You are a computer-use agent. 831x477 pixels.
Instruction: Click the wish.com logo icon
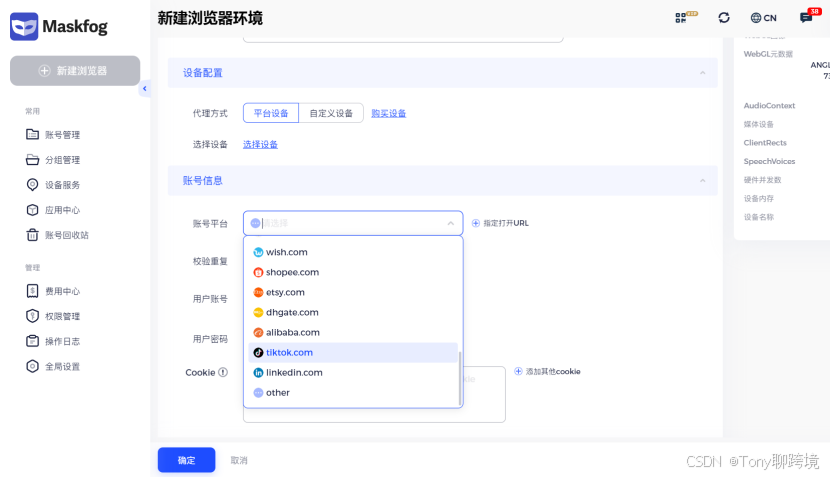[258, 252]
